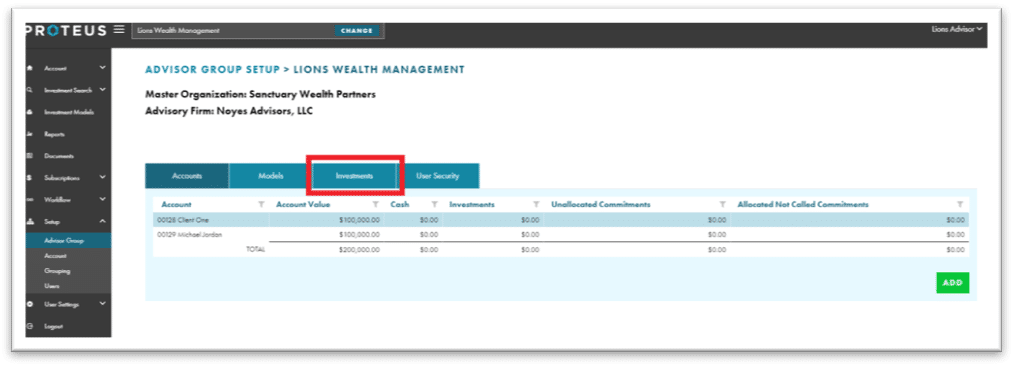1013x366 pixels.
Task: Click filter icon on Allocated Not Called Commitments
Action: (960, 205)
